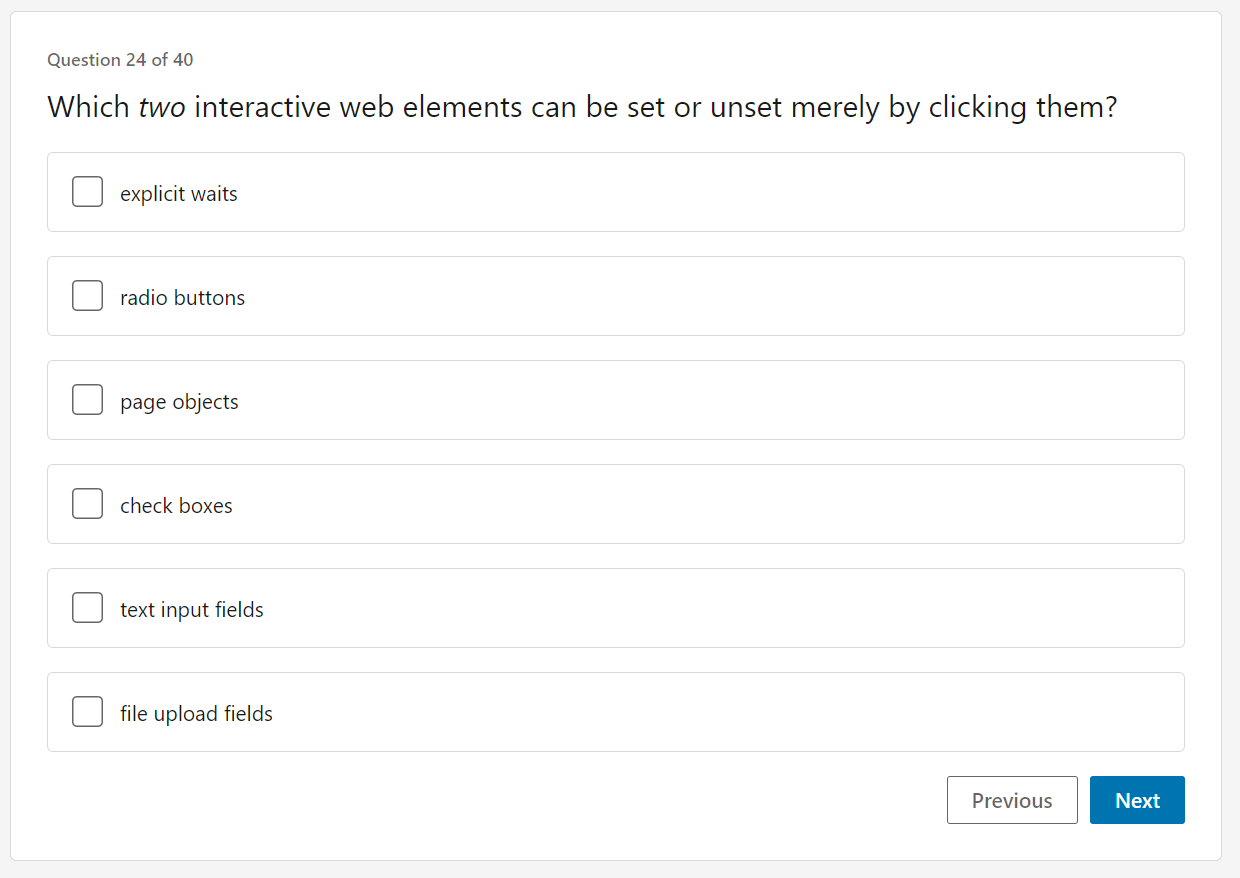Select the "file upload fields" answer card
This screenshot has height=878, width=1240.
point(616,711)
